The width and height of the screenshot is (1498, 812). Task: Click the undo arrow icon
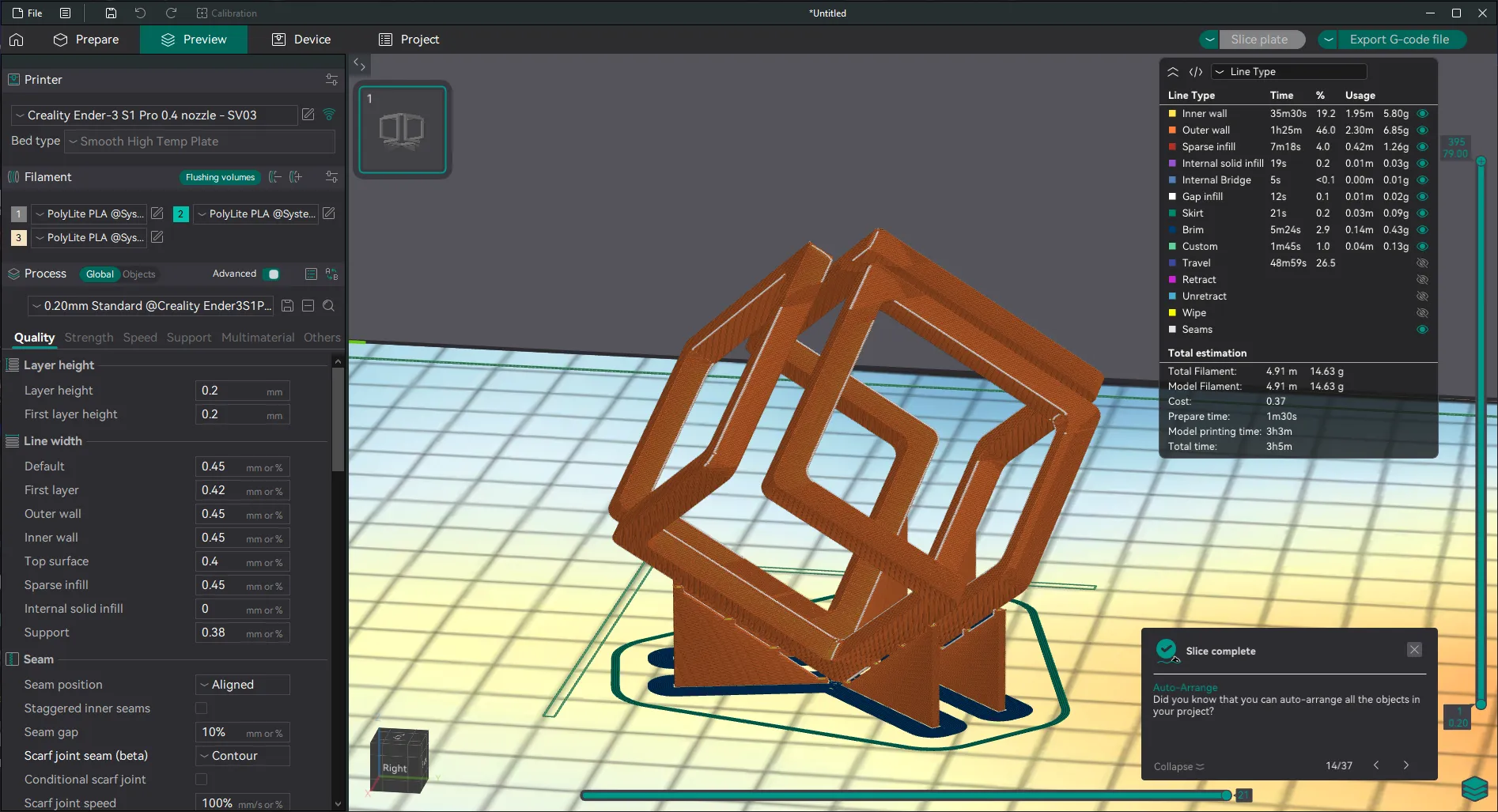coord(140,13)
